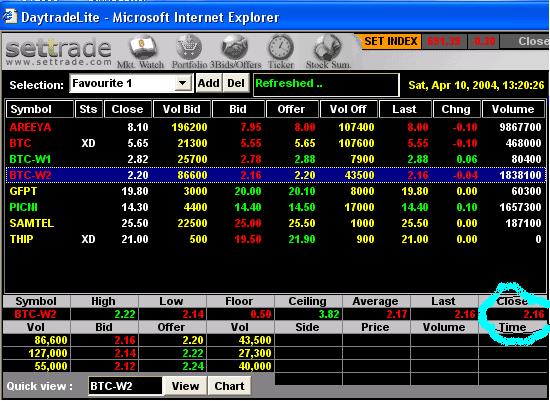Click offer price 2.24 in depth table

[193, 366]
